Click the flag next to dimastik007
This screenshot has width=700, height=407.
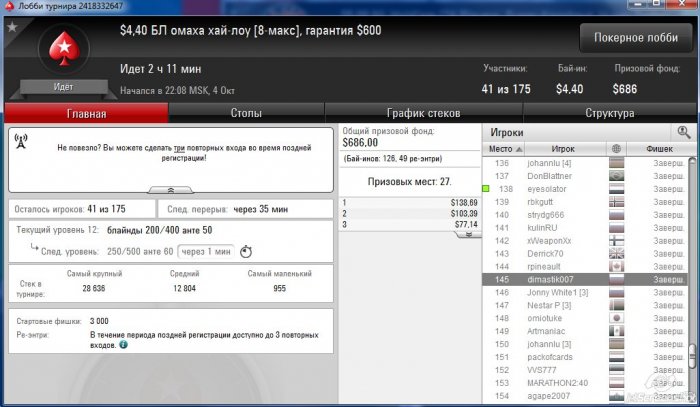click(617, 279)
